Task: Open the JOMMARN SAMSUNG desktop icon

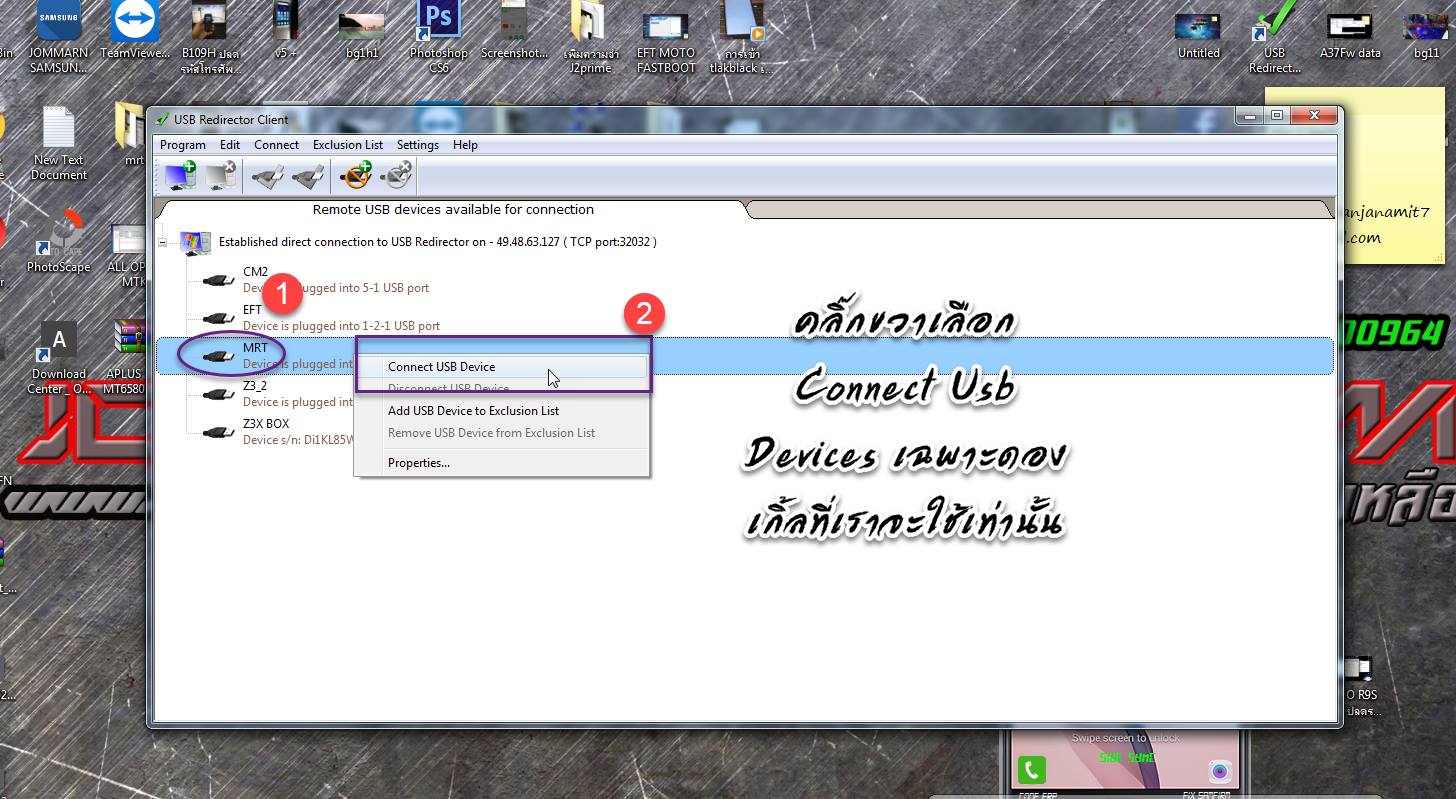Action: click(x=58, y=37)
